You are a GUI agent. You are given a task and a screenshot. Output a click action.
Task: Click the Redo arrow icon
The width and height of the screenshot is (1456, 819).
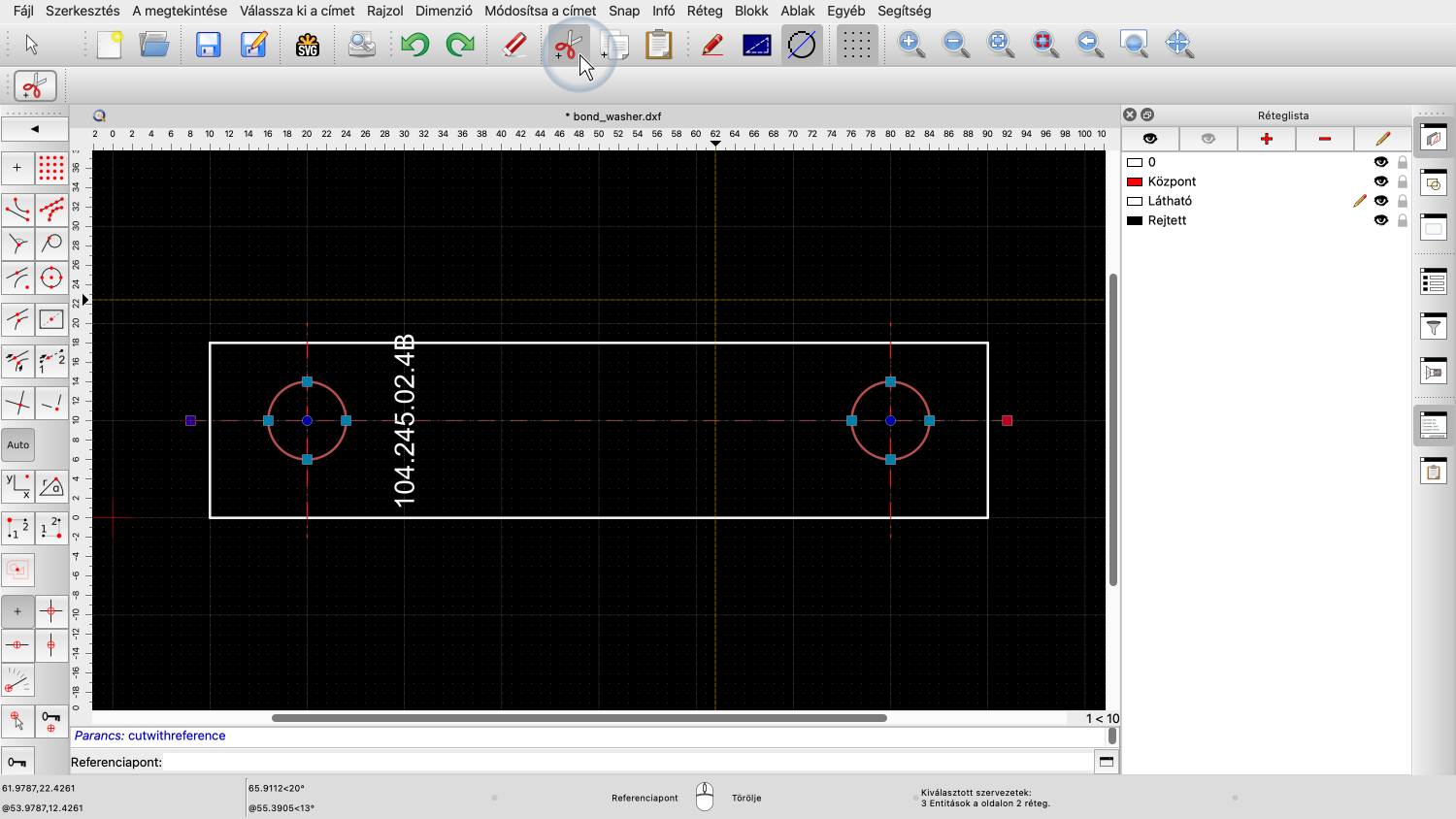460,45
